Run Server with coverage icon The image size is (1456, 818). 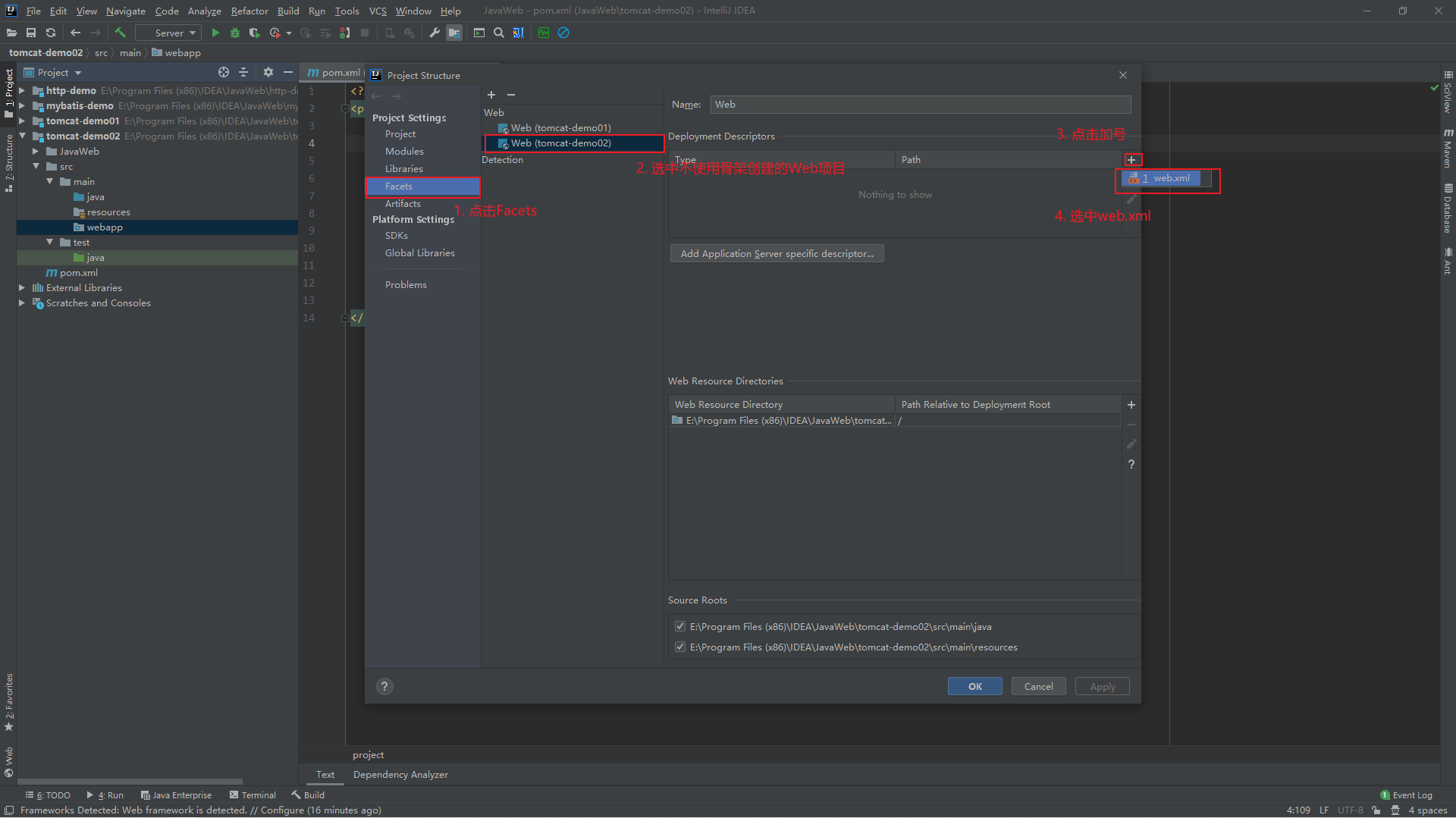point(255,33)
